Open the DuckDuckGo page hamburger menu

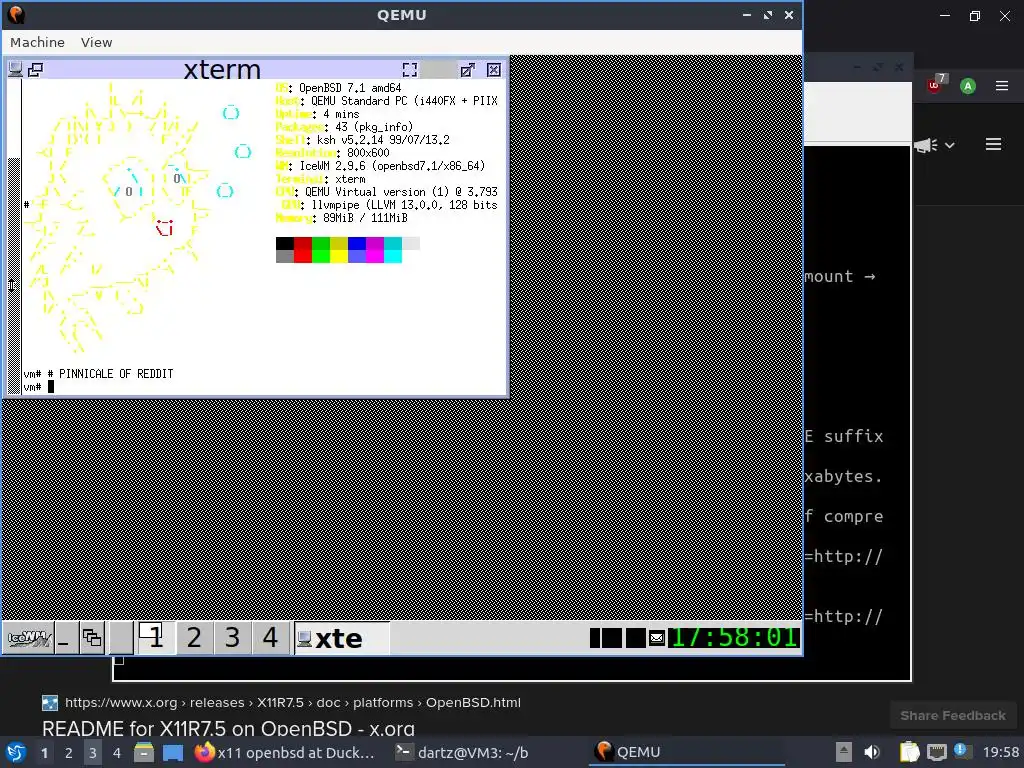pos(993,144)
